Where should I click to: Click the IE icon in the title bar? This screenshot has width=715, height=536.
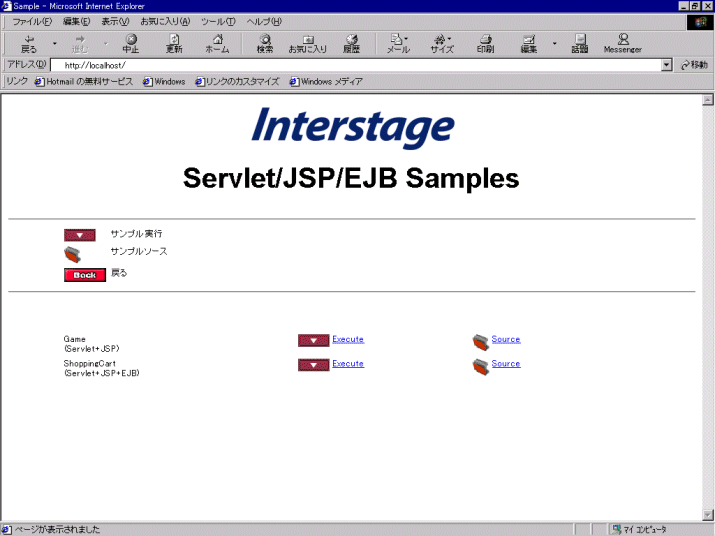click(6, 6)
